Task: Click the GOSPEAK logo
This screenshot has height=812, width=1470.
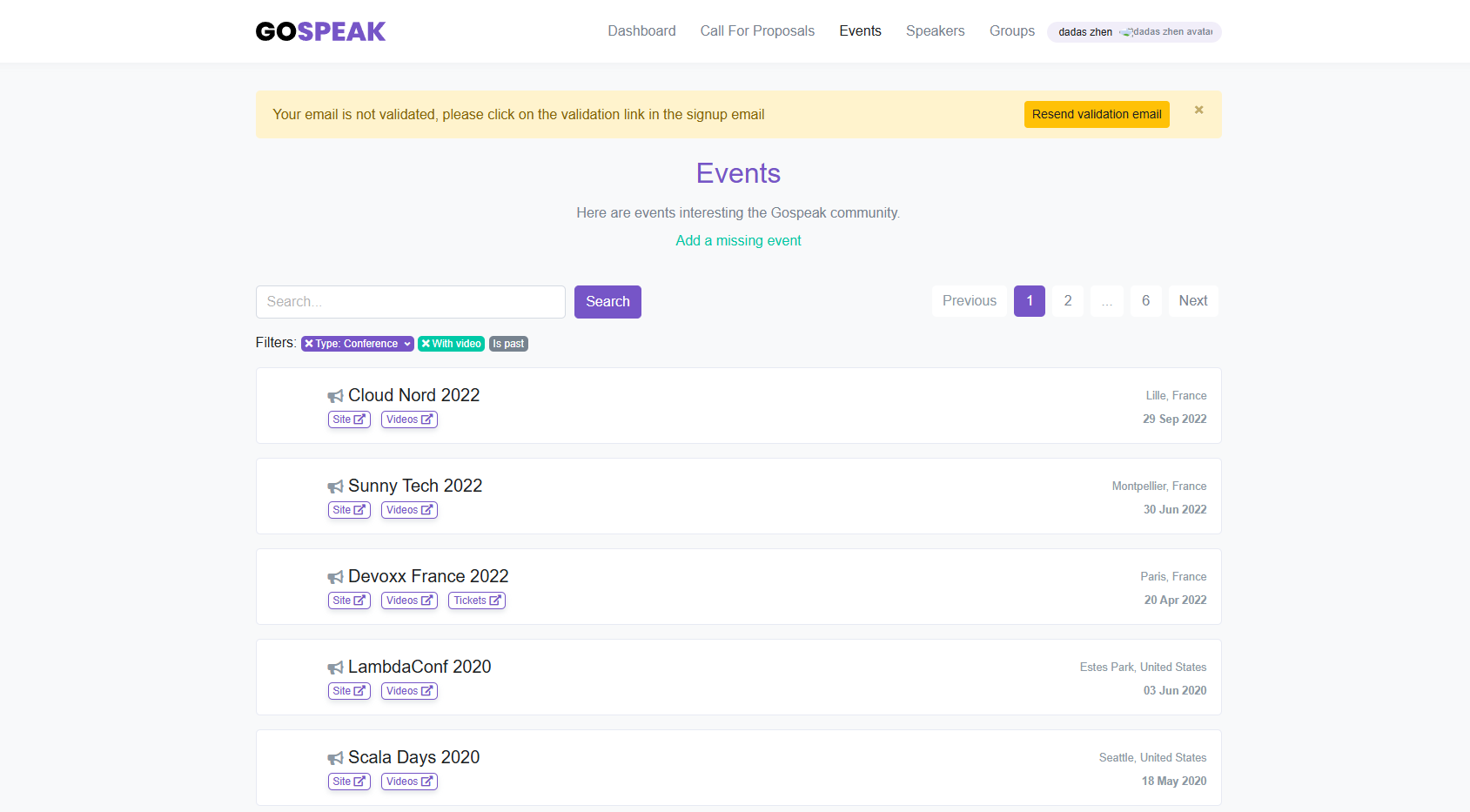Action: click(320, 31)
